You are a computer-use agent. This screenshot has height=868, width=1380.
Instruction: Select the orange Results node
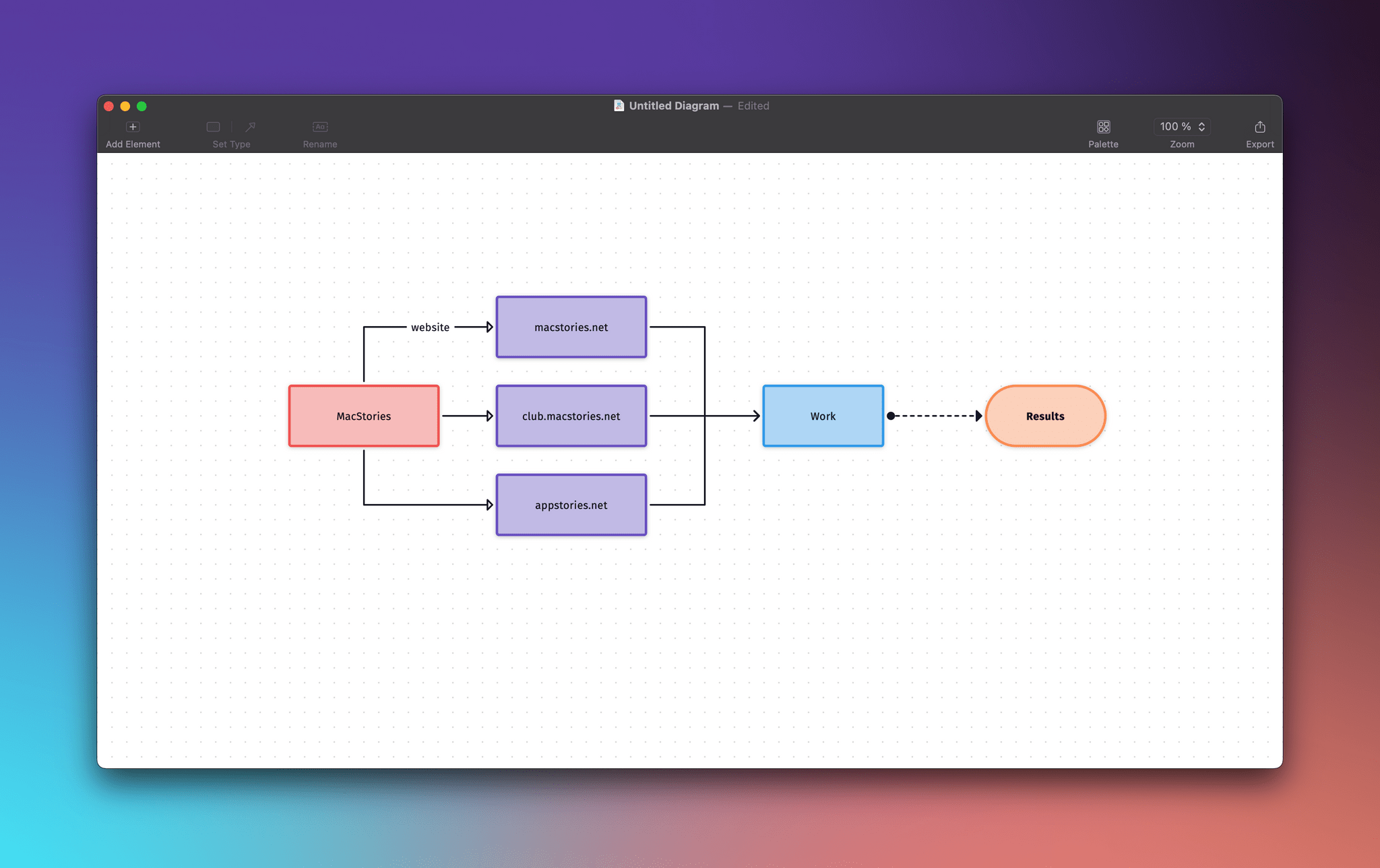[x=1045, y=416]
